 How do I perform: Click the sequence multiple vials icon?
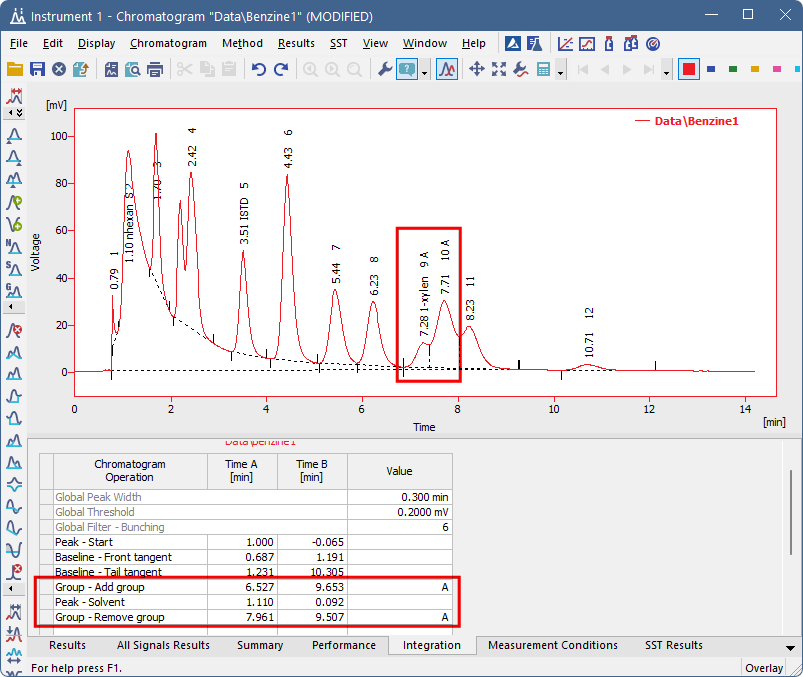[x=631, y=44]
